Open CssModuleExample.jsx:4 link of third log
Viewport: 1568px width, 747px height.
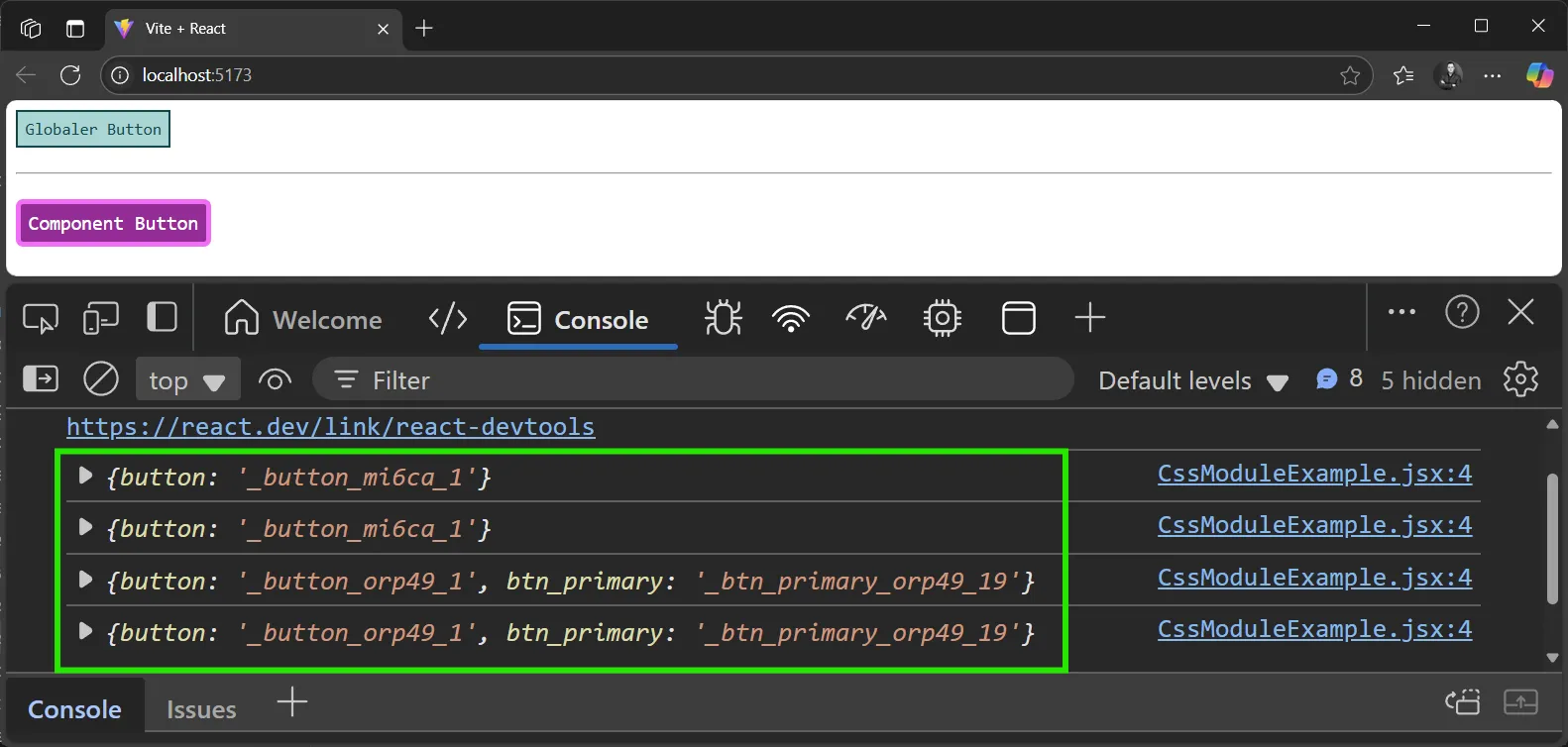click(x=1314, y=578)
